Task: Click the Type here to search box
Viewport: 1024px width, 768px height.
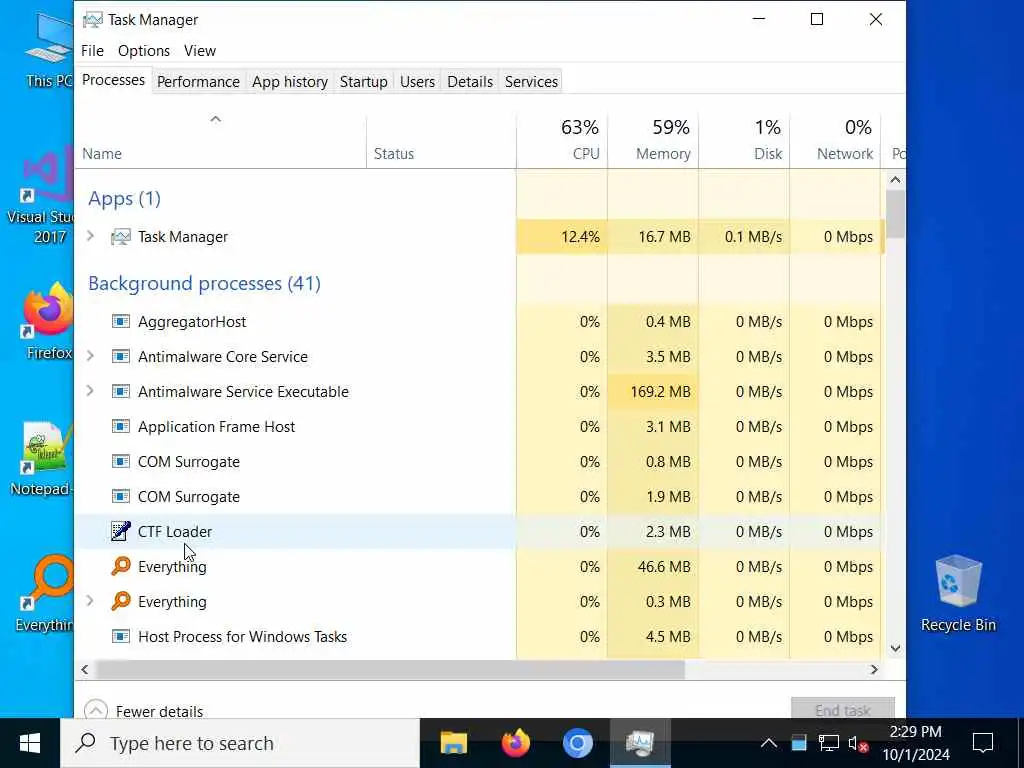Action: (x=240, y=743)
